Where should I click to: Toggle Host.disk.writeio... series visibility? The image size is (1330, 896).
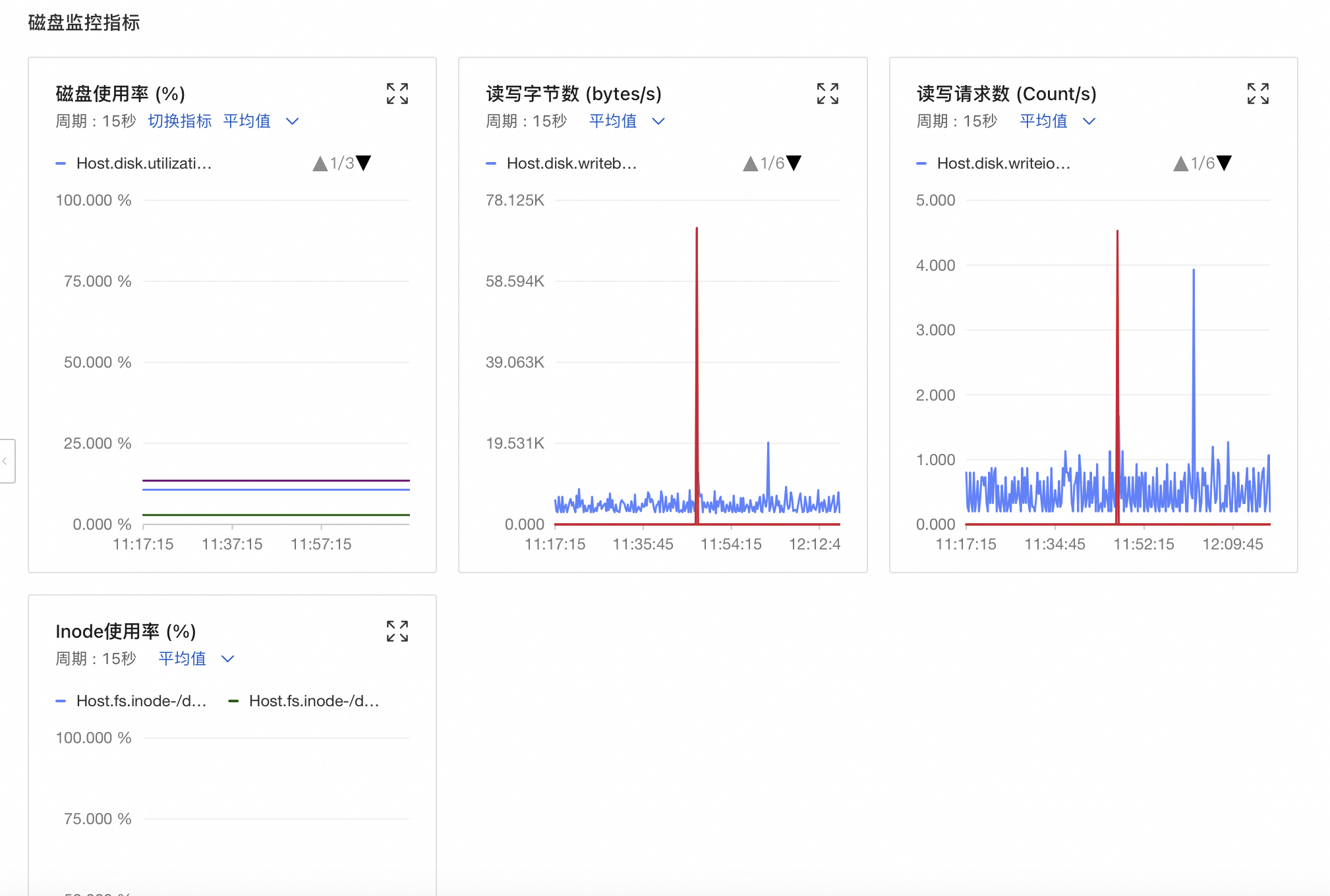(x=1003, y=163)
